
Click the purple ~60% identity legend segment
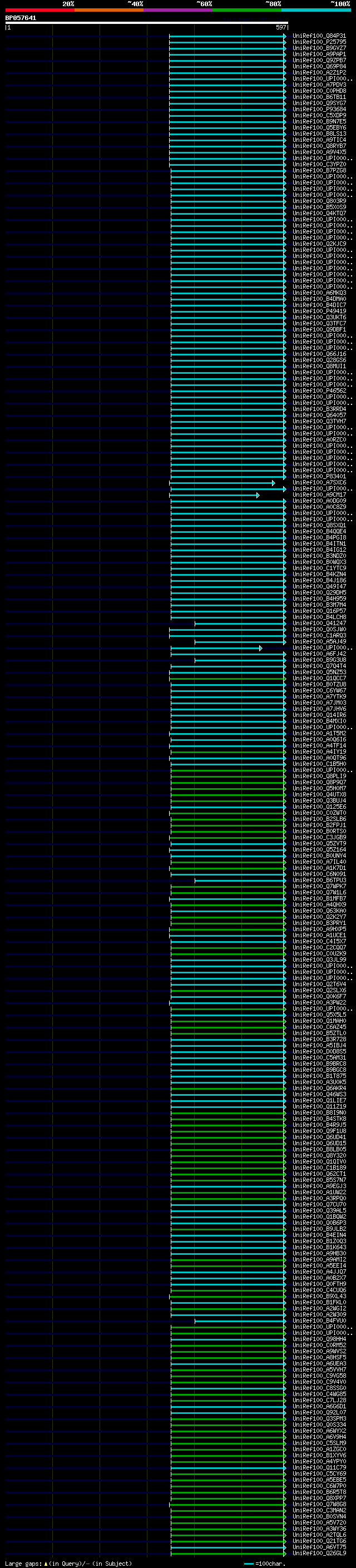pos(177,10)
